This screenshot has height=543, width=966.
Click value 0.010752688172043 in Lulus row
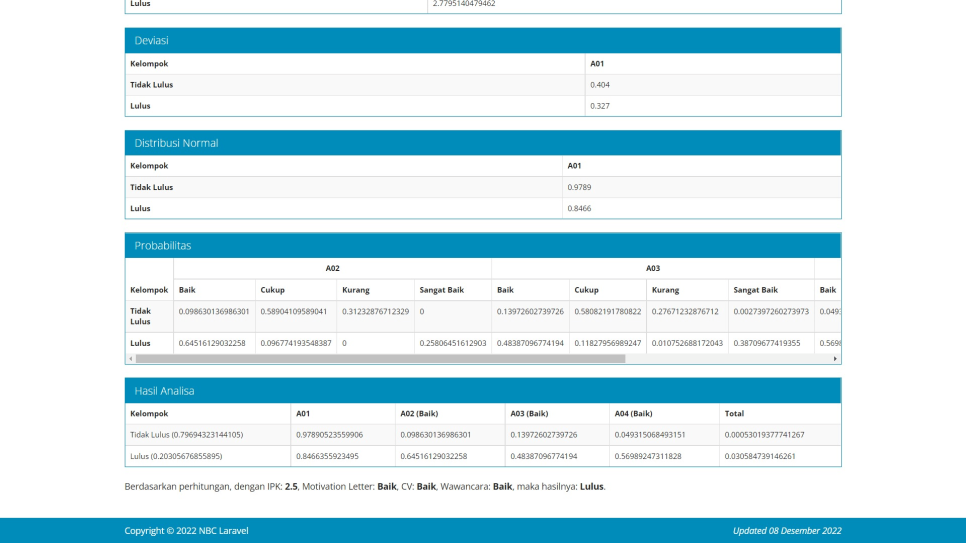[x=687, y=343]
